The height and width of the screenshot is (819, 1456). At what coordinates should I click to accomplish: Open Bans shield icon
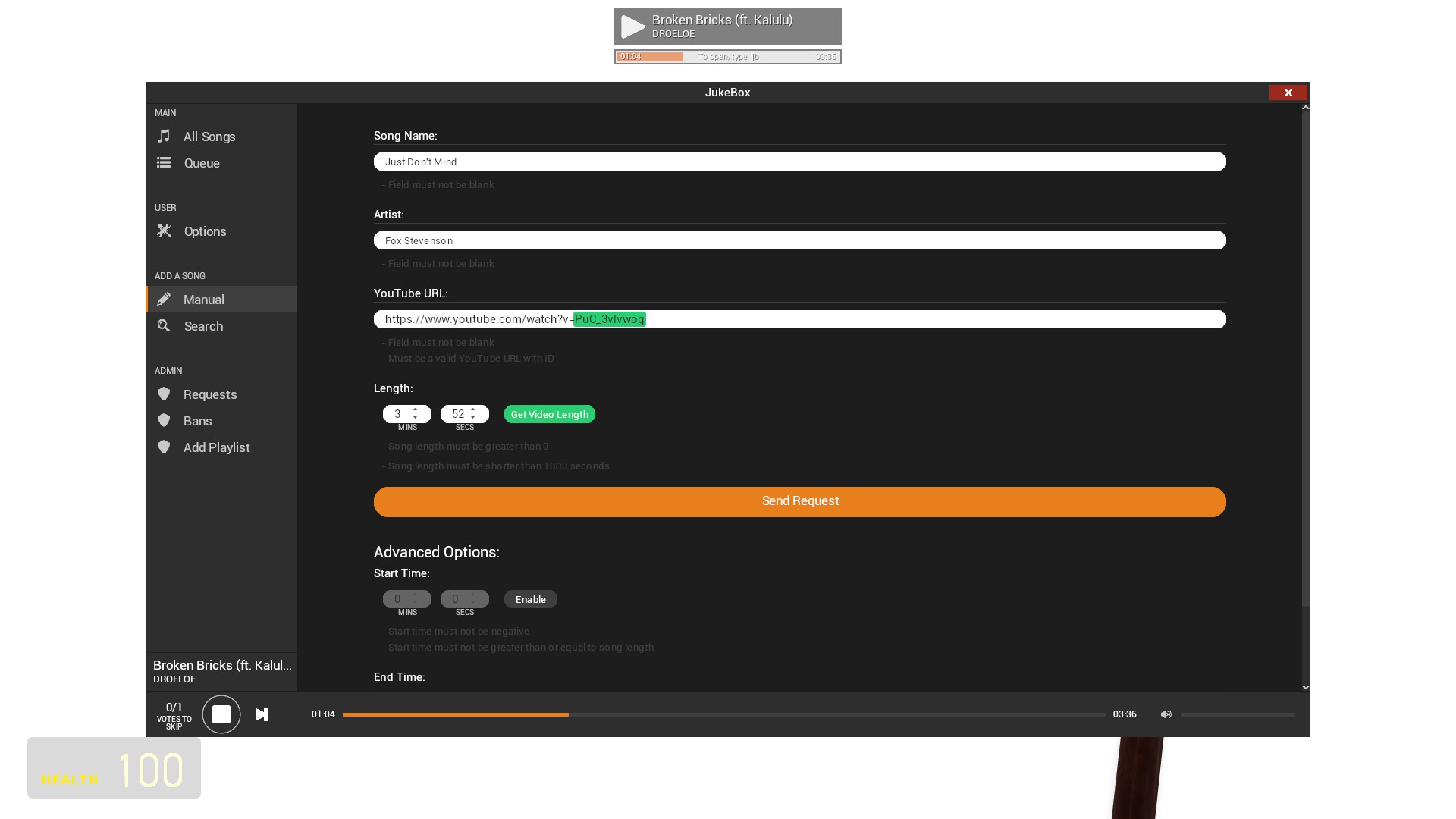[164, 420]
